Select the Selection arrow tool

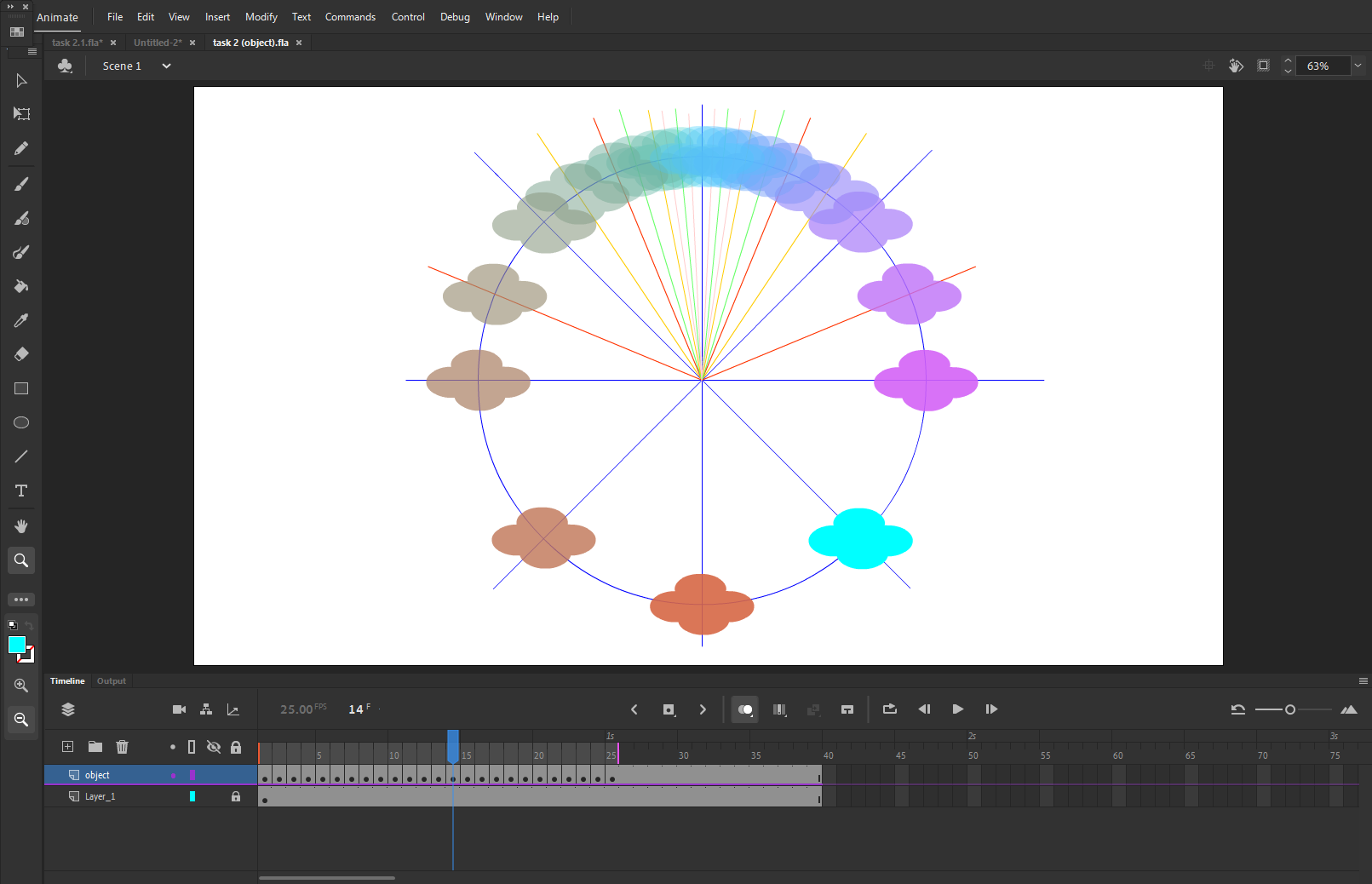tap(21, 81)
